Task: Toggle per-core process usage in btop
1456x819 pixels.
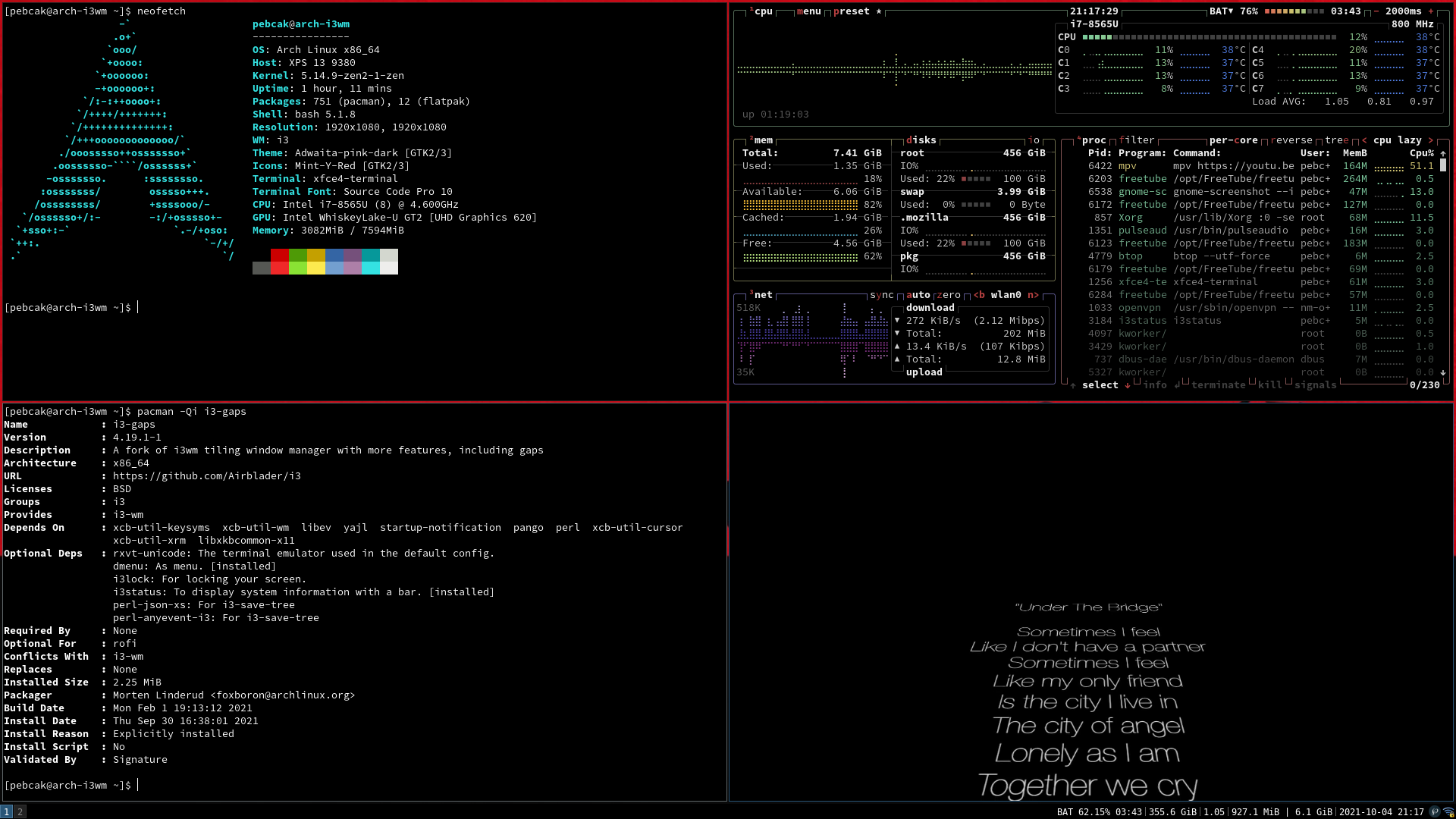Action: tap(1234, 140)
